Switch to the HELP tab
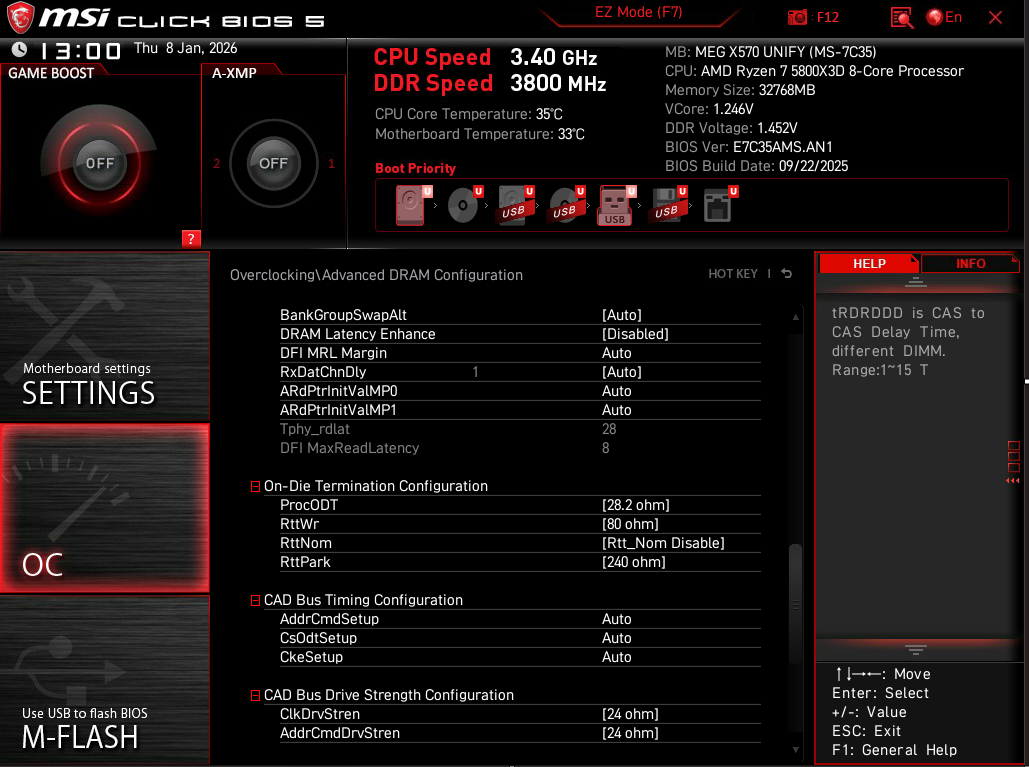This screenshot has width=1029, height=767. 869,263
